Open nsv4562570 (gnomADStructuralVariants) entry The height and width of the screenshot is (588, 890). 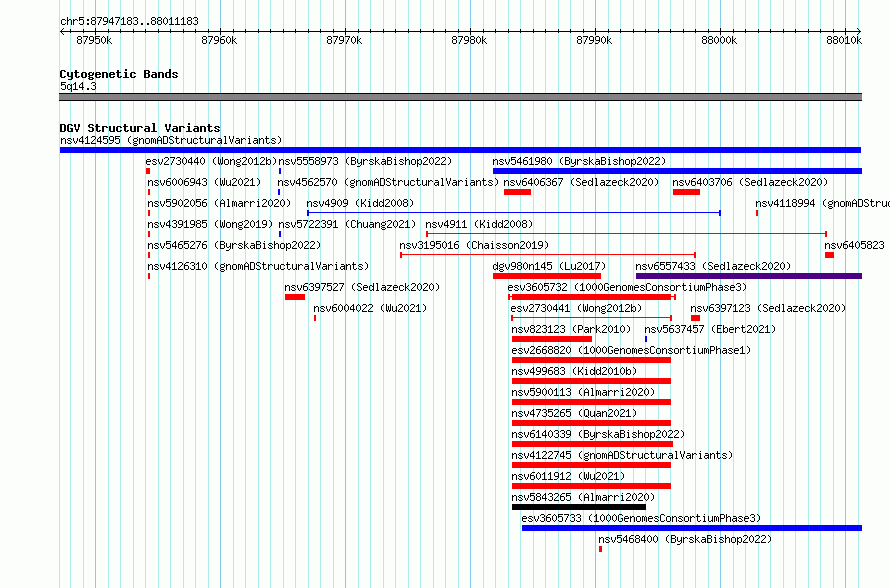point(388,182)
